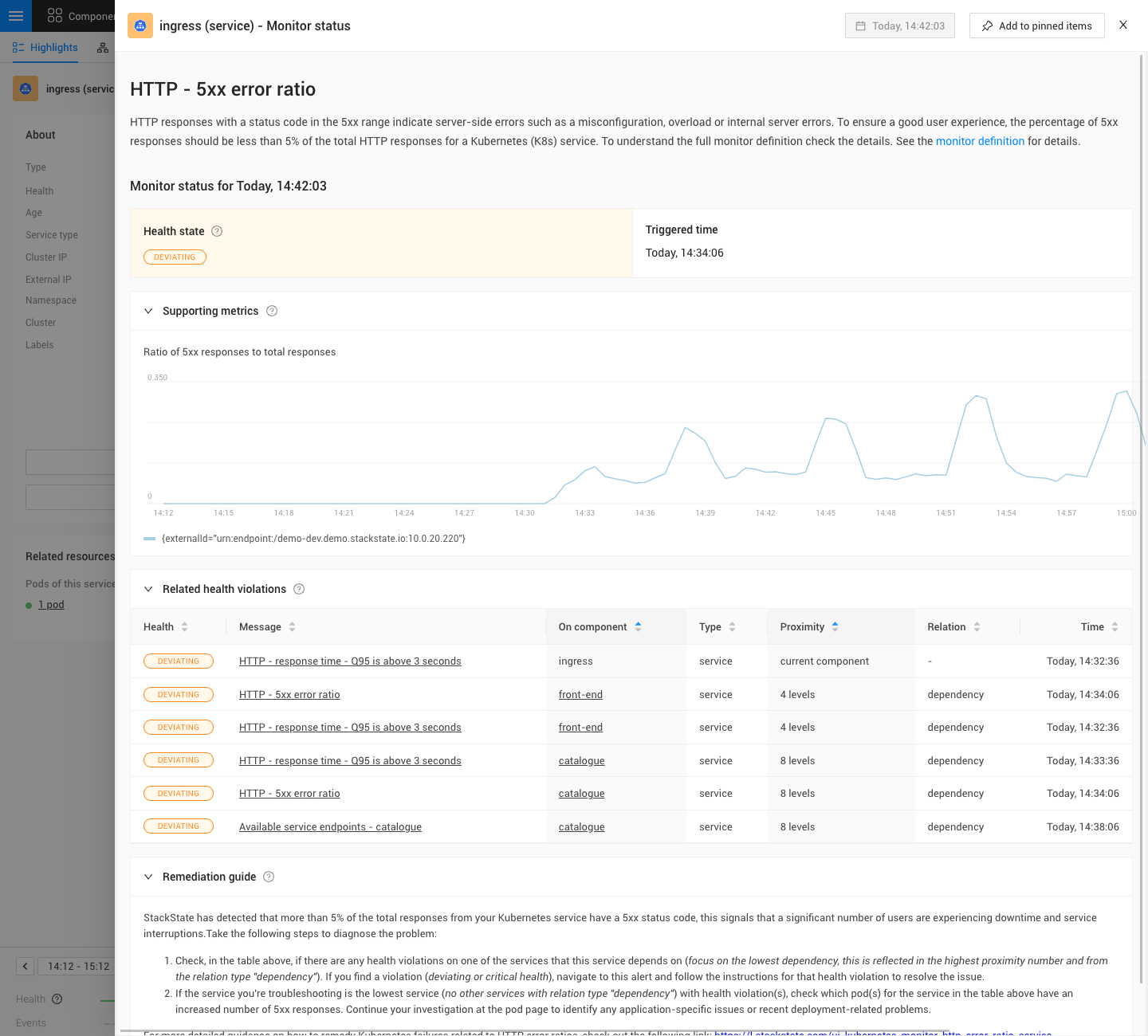Collapse the Remediation guide section
1148x1036 pixels.
click(x=148, y=877)
